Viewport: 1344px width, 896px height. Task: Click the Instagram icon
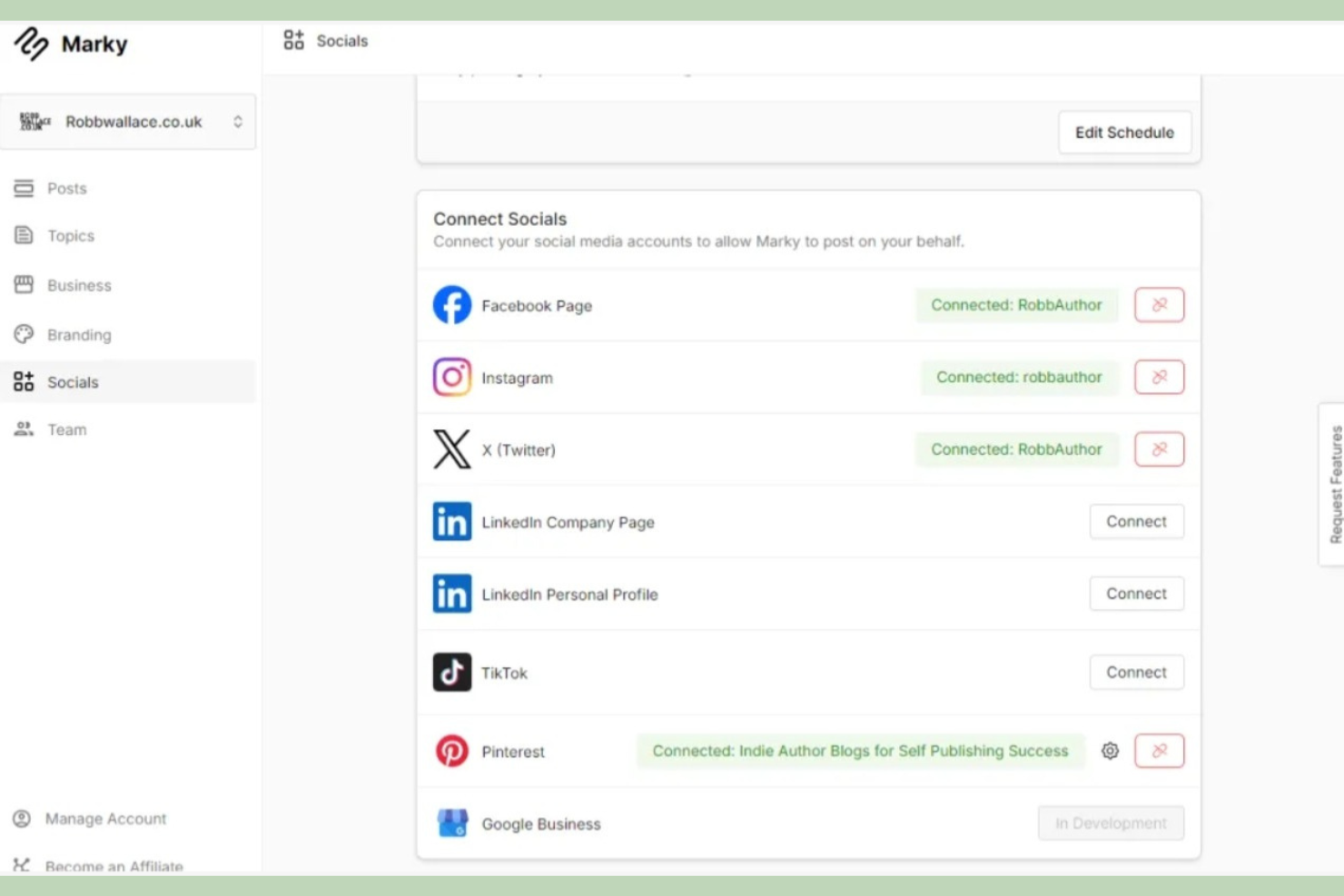coord(451,377)
